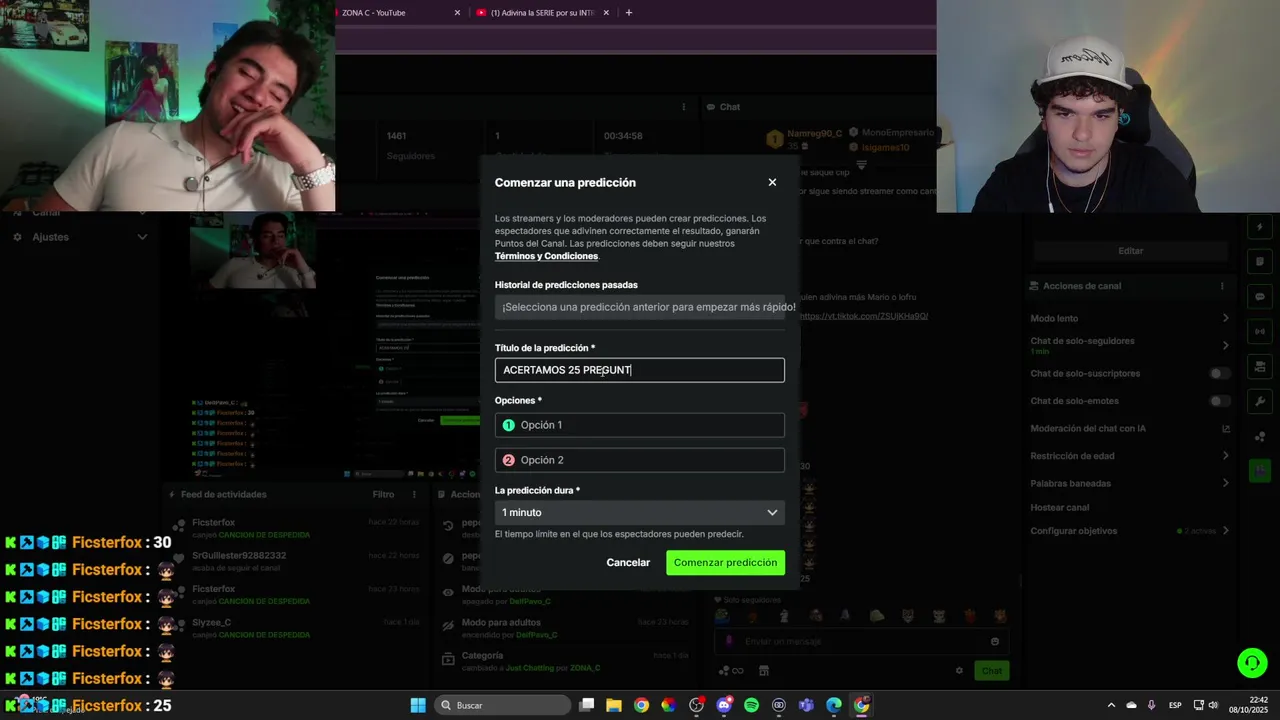Screen dimensions: 1280x720
Task: Open activity feed three-dot menu
Action: tap(414, 494)
